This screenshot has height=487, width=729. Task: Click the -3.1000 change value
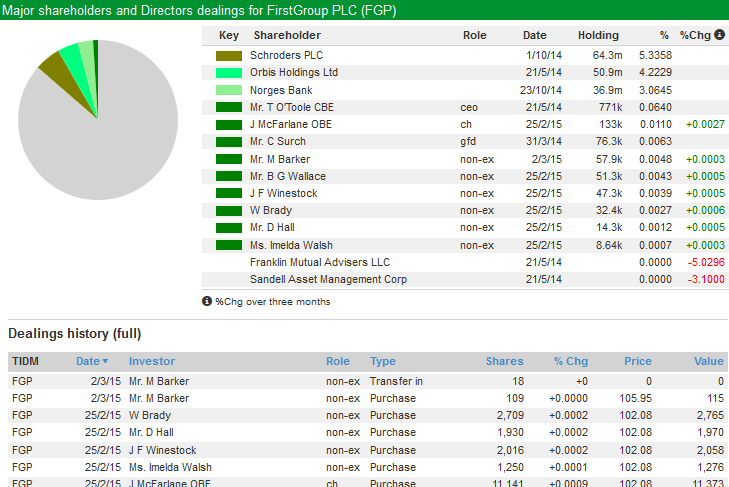[x=706, y=280]
